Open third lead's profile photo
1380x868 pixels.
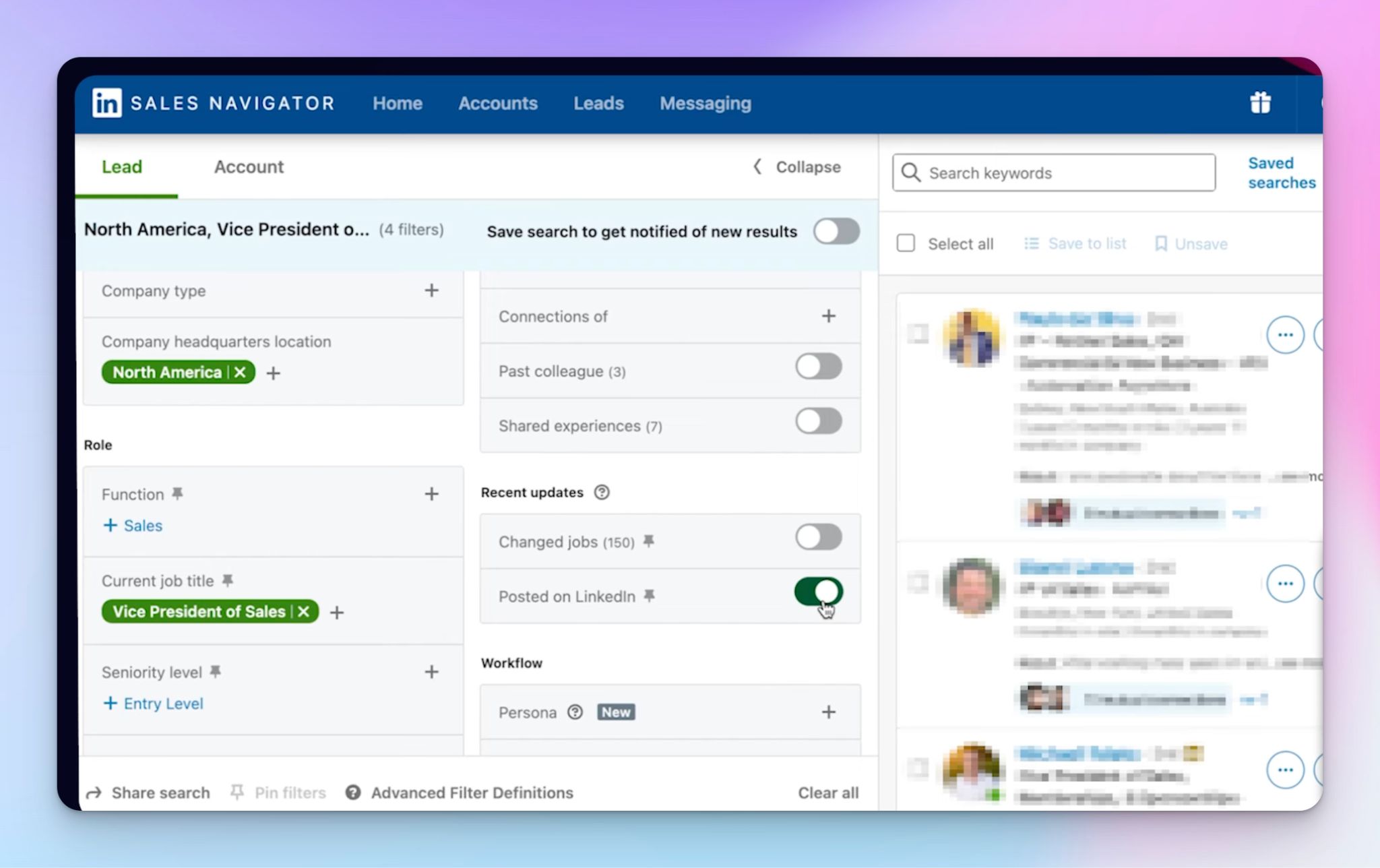tap(971, 772)
